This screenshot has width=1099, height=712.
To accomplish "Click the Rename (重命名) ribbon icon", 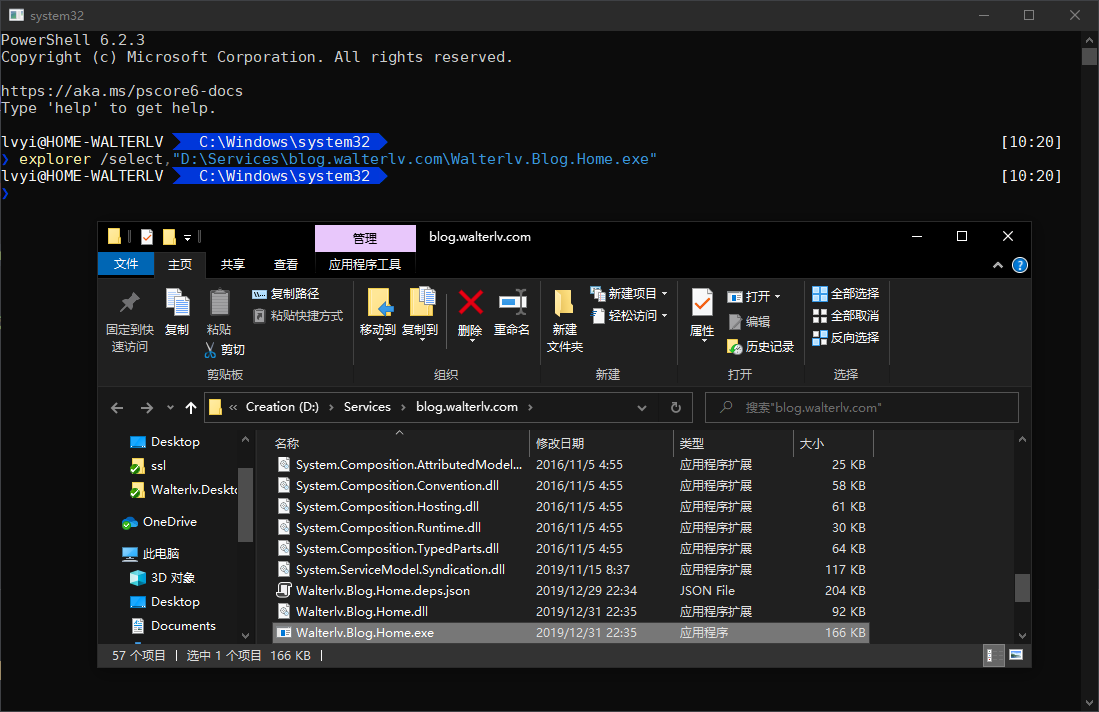I will 512,303.
